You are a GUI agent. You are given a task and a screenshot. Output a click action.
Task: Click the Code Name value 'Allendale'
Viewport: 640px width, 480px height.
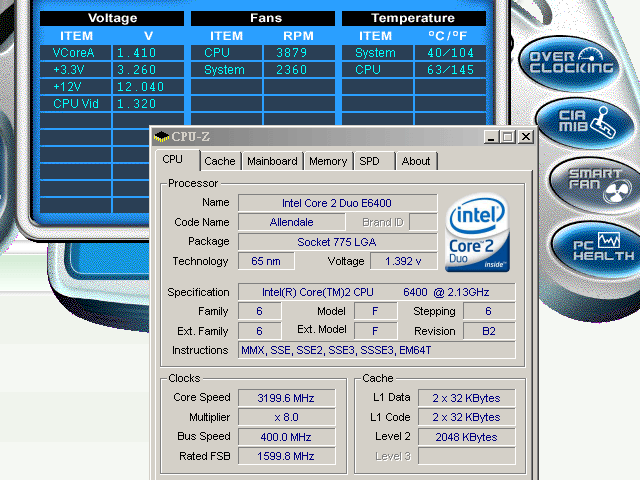[291, 222]
